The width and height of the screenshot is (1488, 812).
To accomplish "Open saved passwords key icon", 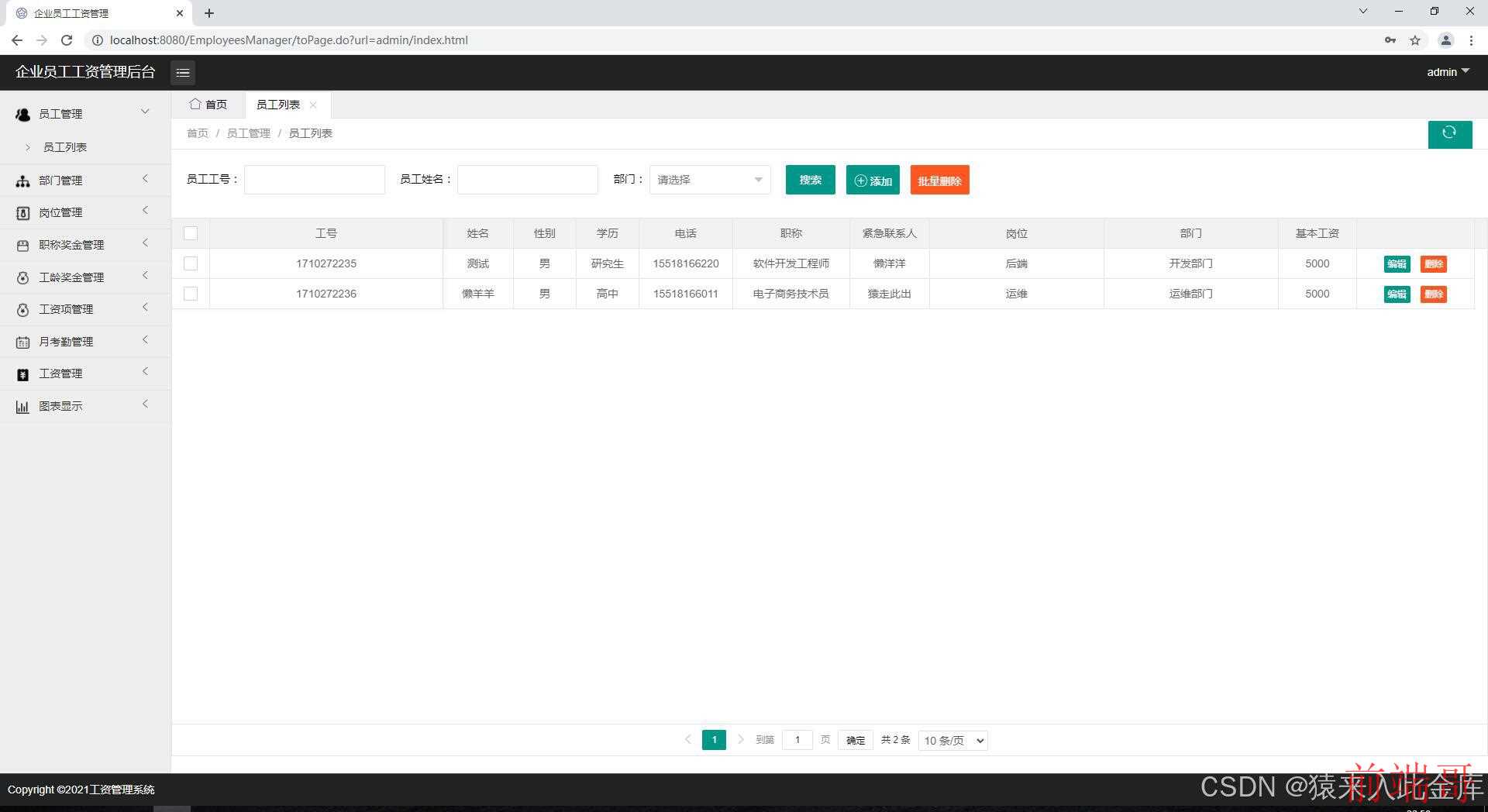I will pyautogui.click(x=1390, y=40).
